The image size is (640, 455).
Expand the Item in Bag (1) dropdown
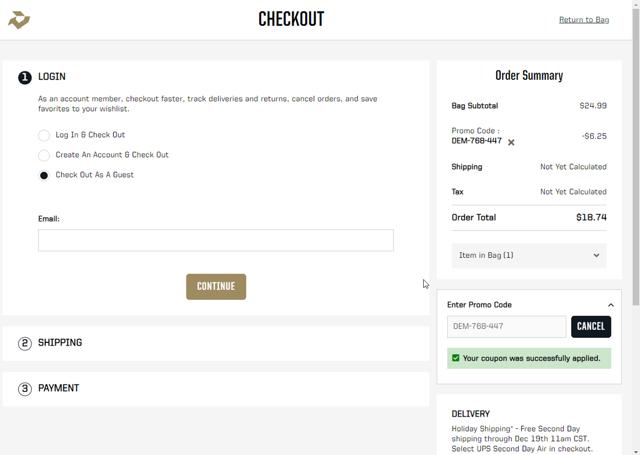[529, 255]
